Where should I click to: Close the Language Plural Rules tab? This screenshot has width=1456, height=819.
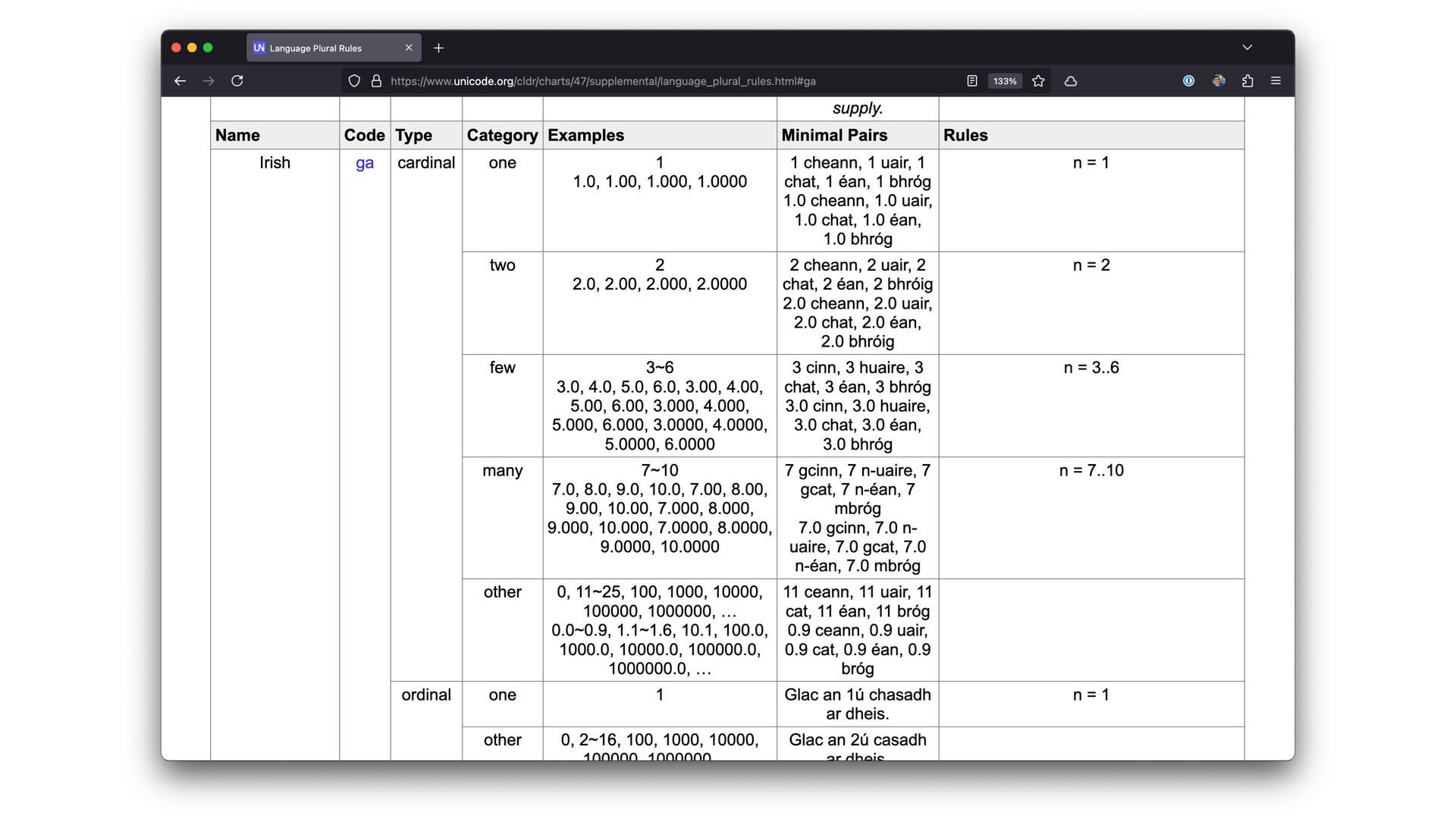coord(409,48)
